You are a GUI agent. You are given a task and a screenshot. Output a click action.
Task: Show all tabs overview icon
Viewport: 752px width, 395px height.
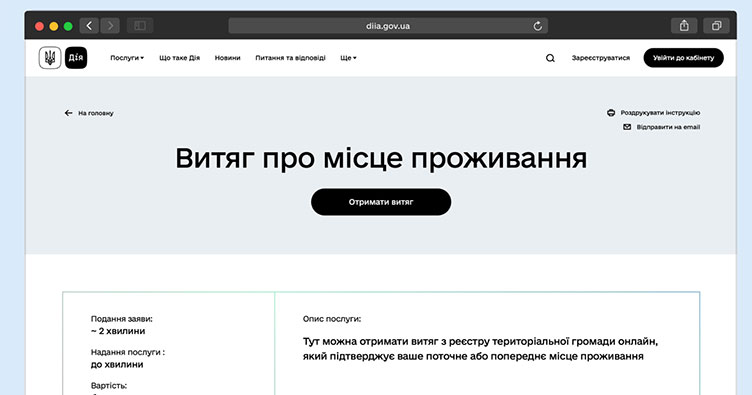coord(717,26)
